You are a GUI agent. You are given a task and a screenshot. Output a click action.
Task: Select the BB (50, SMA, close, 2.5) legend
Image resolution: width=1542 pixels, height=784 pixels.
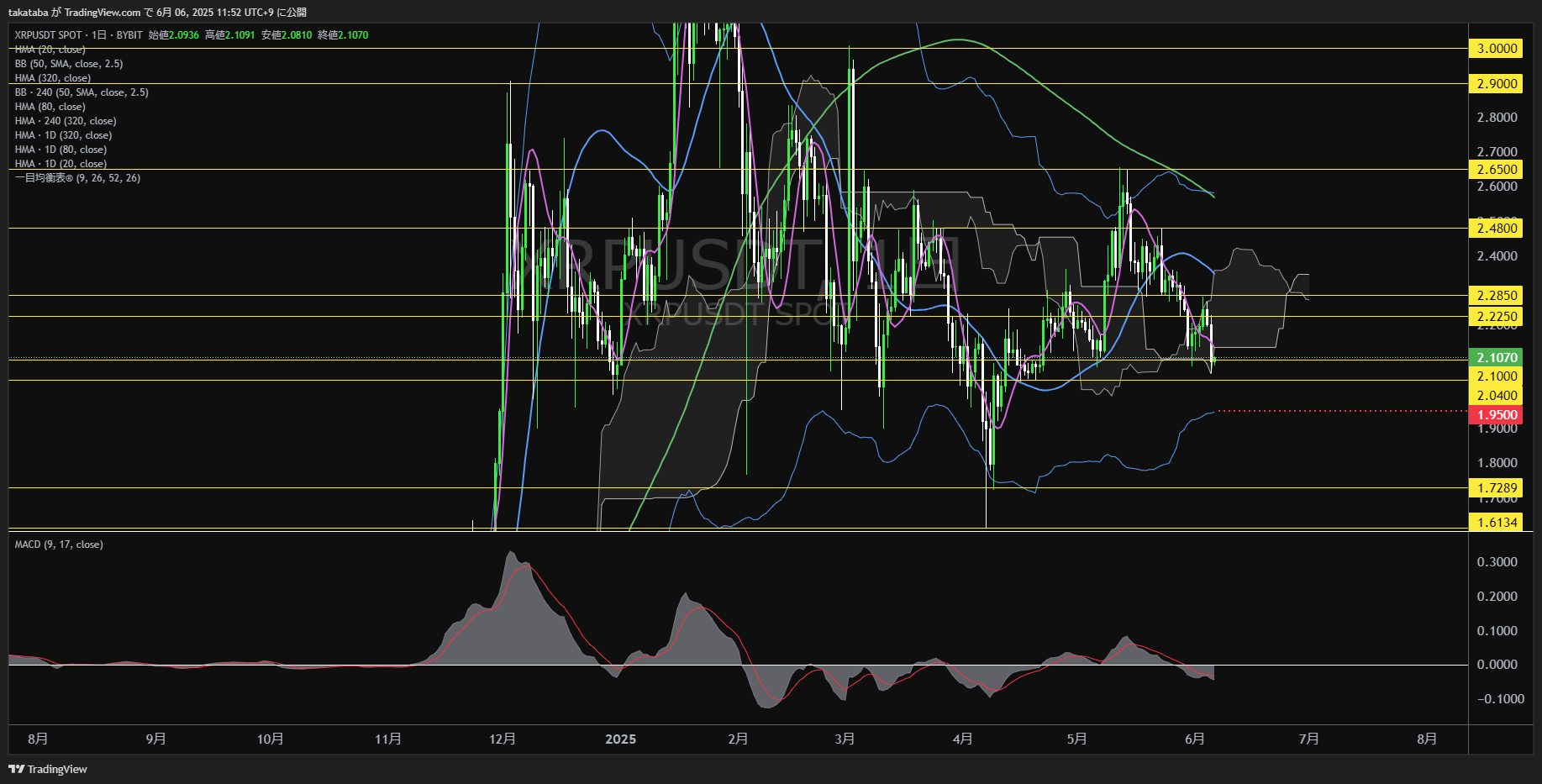coord(69,64)
